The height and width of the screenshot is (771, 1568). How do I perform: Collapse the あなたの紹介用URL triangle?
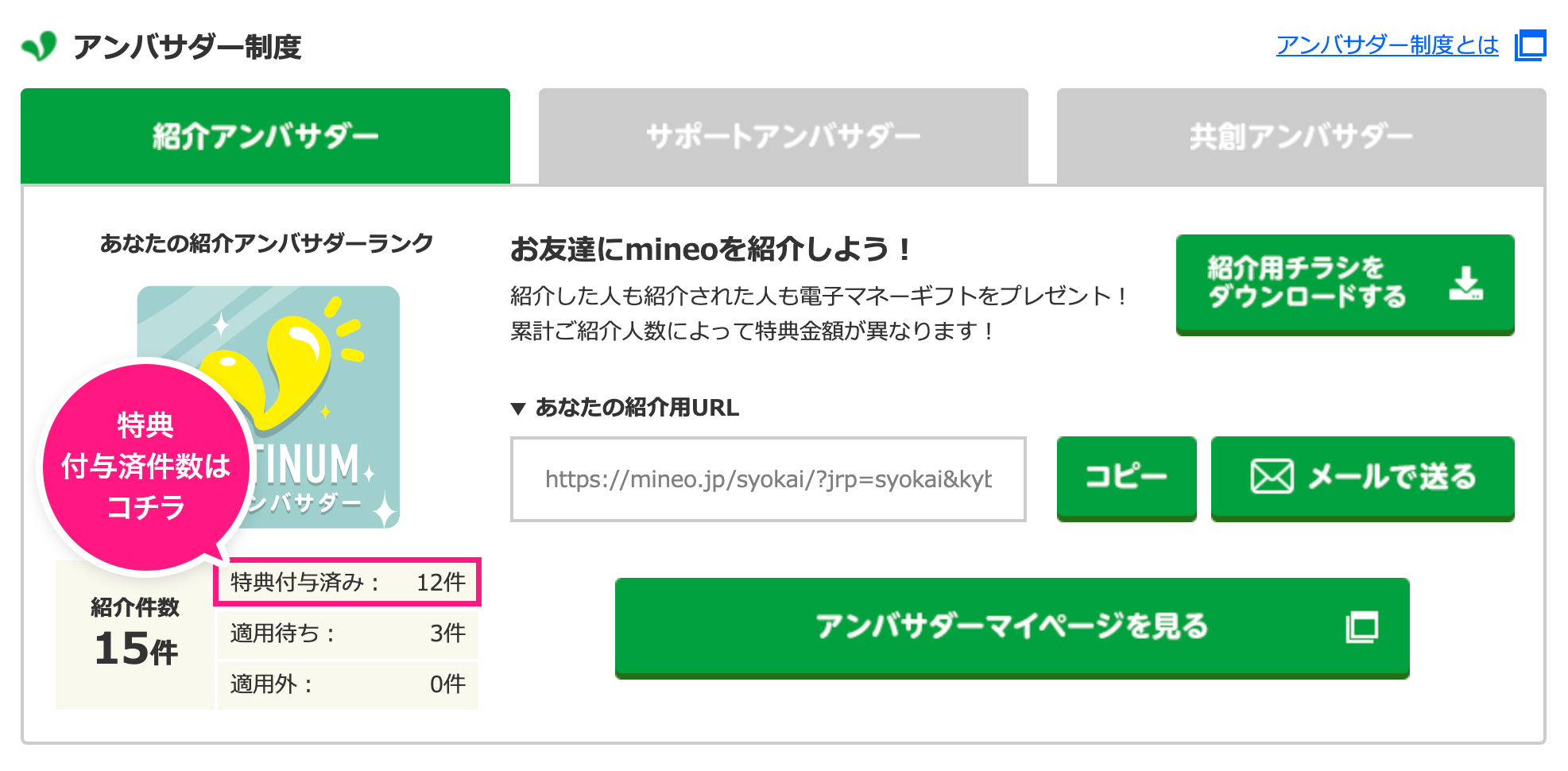(x=518, y=409)
